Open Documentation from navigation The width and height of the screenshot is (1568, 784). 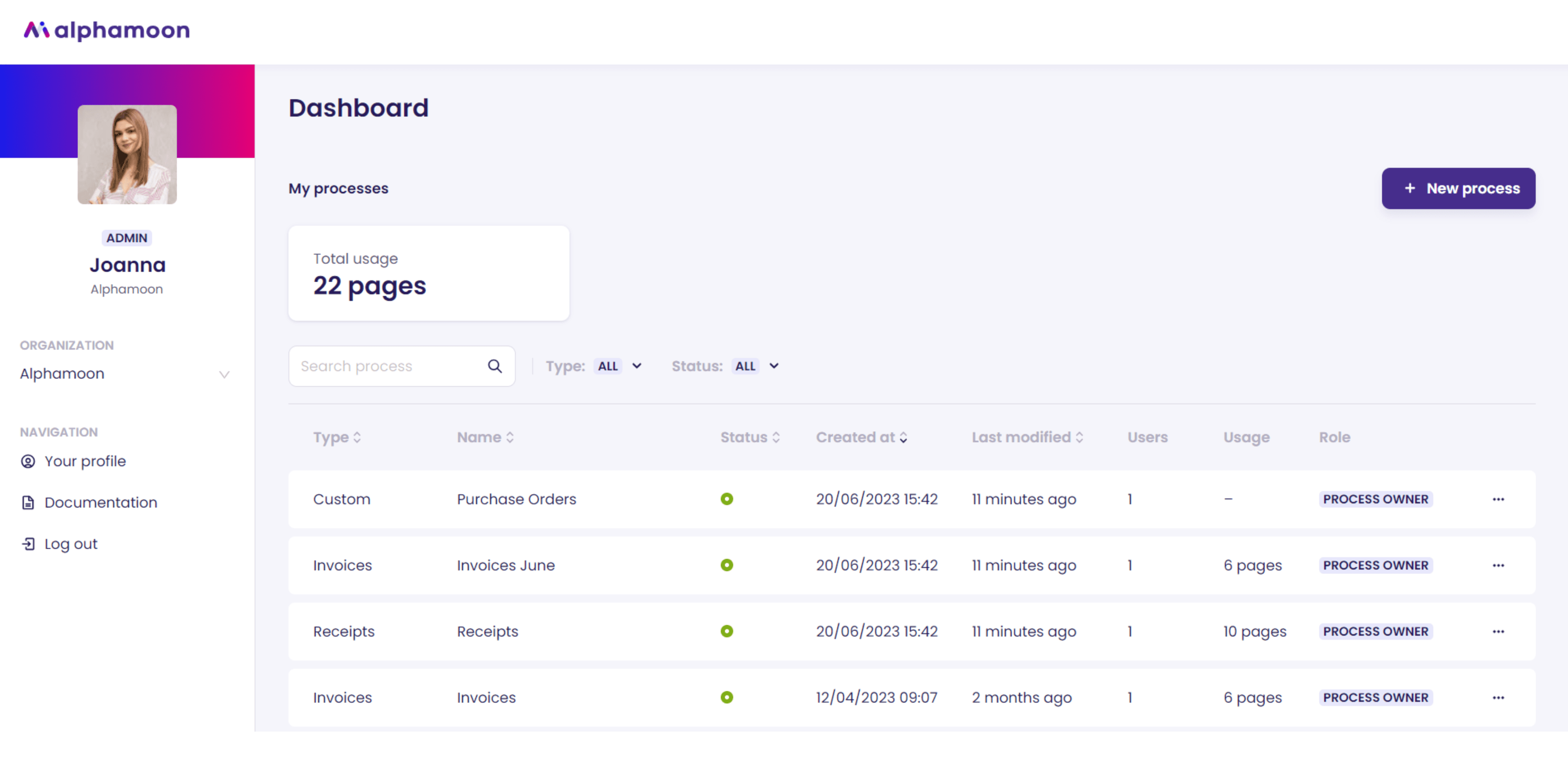click(100, 503)
